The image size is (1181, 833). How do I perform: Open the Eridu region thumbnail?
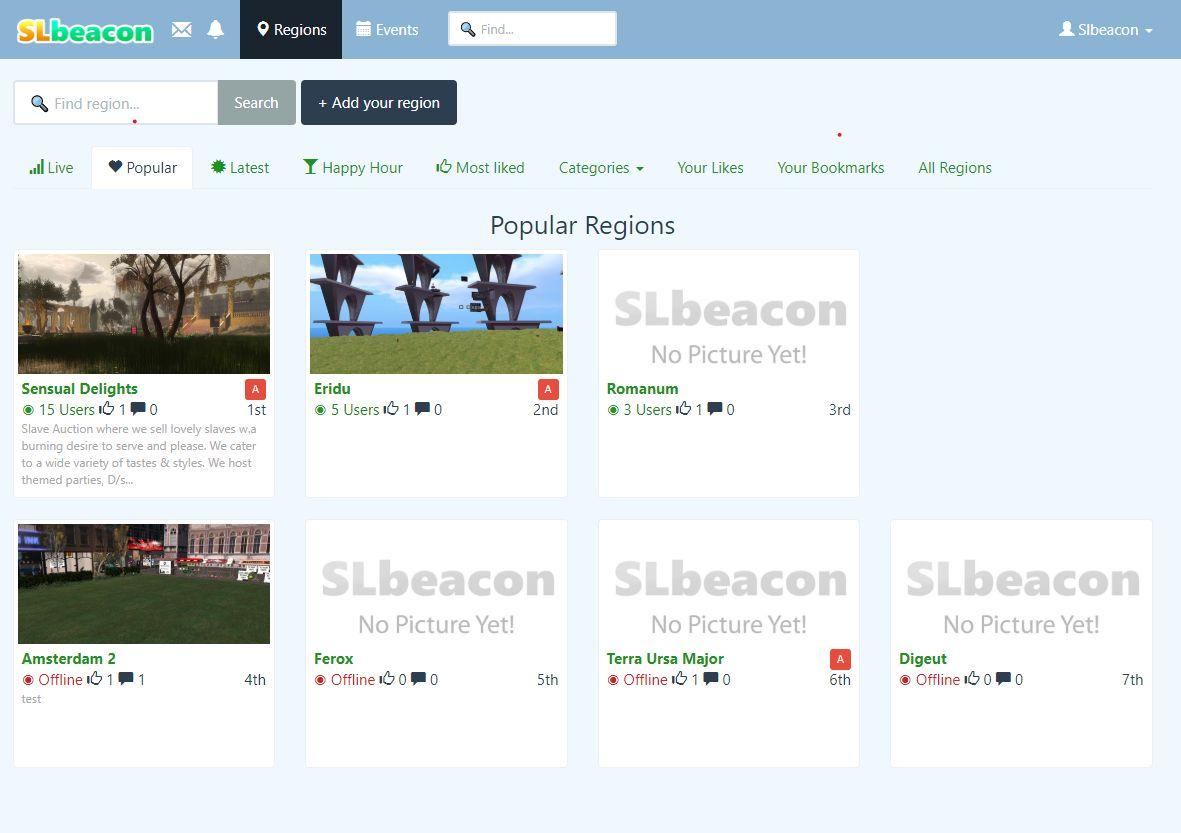pyautogui.click(x=436, y=314)
